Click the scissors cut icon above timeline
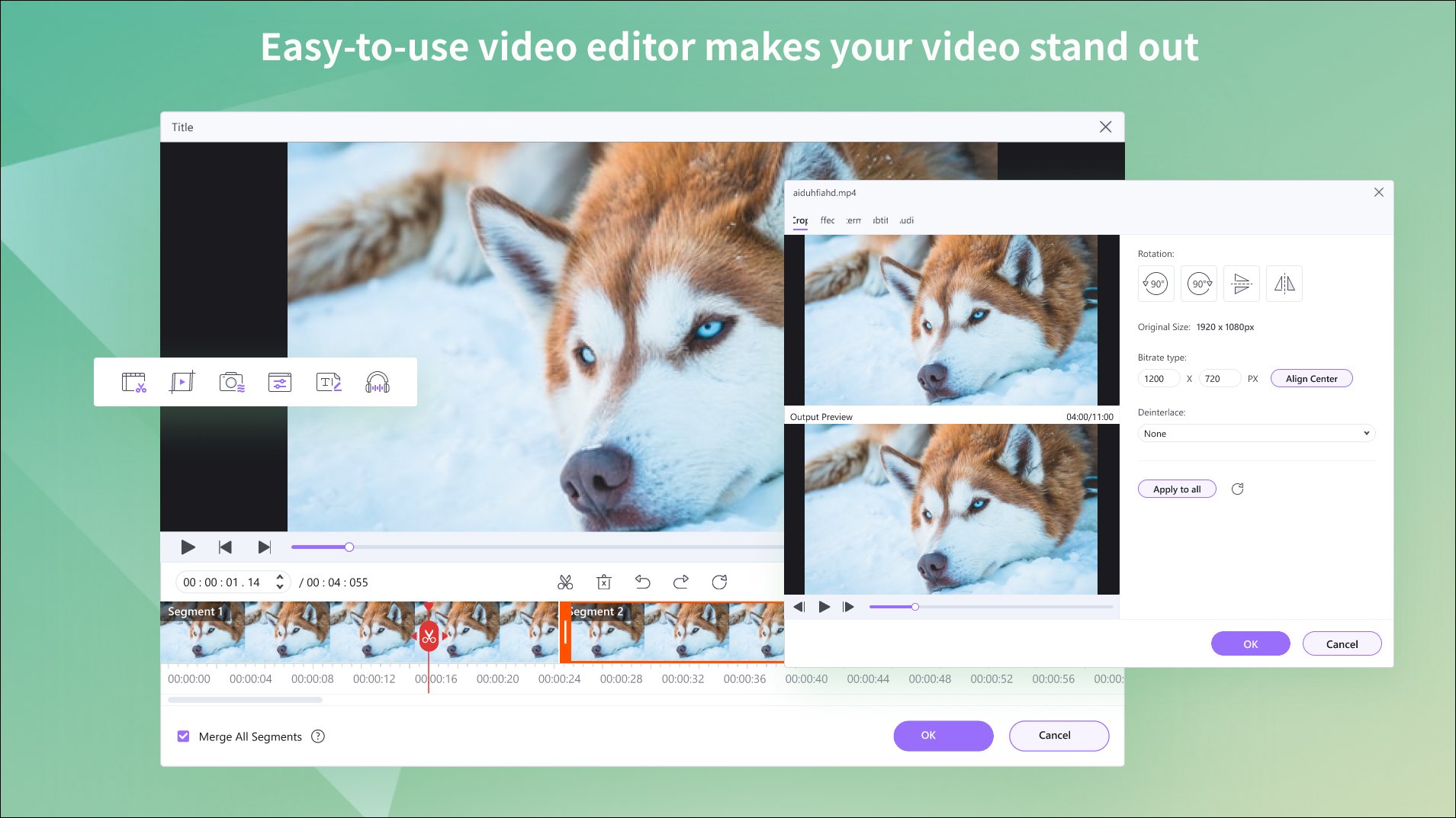This screenshot has width=1456, height=818. (x=565, y=582)
